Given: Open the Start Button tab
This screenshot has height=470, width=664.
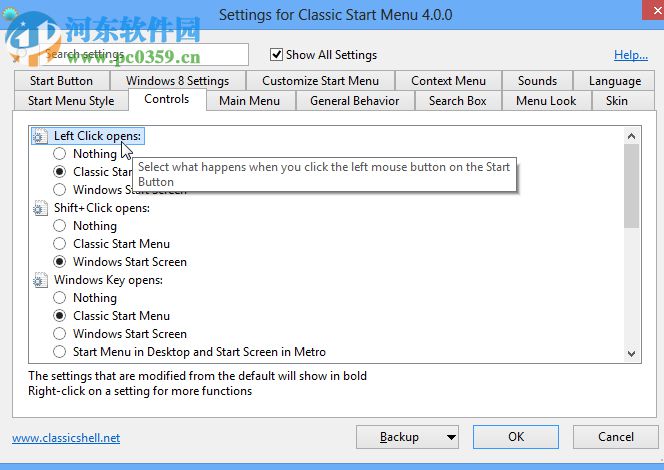Looking at the screenshot, I should pos(61,80).
